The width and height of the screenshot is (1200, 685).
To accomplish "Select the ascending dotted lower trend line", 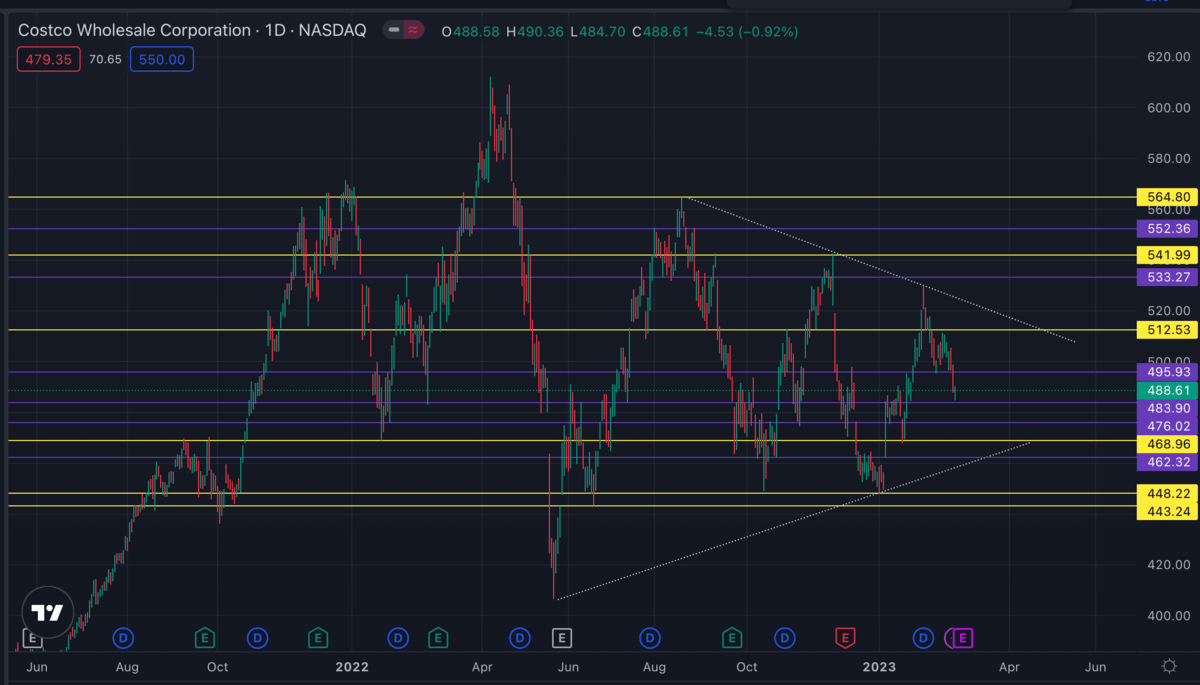I will point(795,520).
